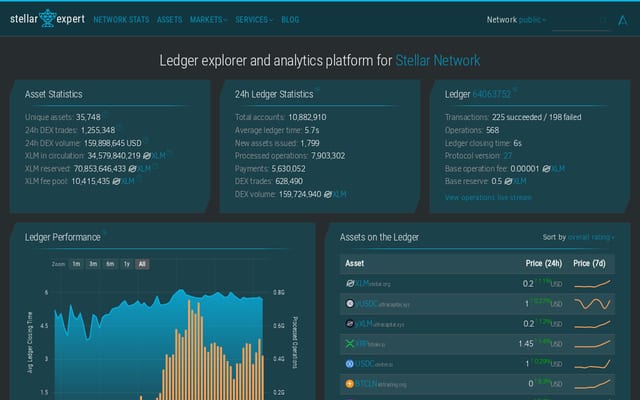Open the XLM stellar.org asset link
The width and height of the screenshot is (640, 400).
[373, 284]
